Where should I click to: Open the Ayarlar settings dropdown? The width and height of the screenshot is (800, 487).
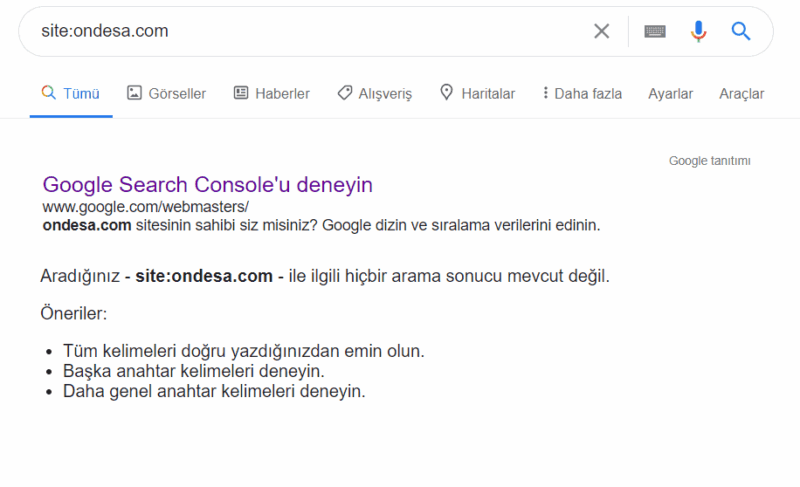670,94
